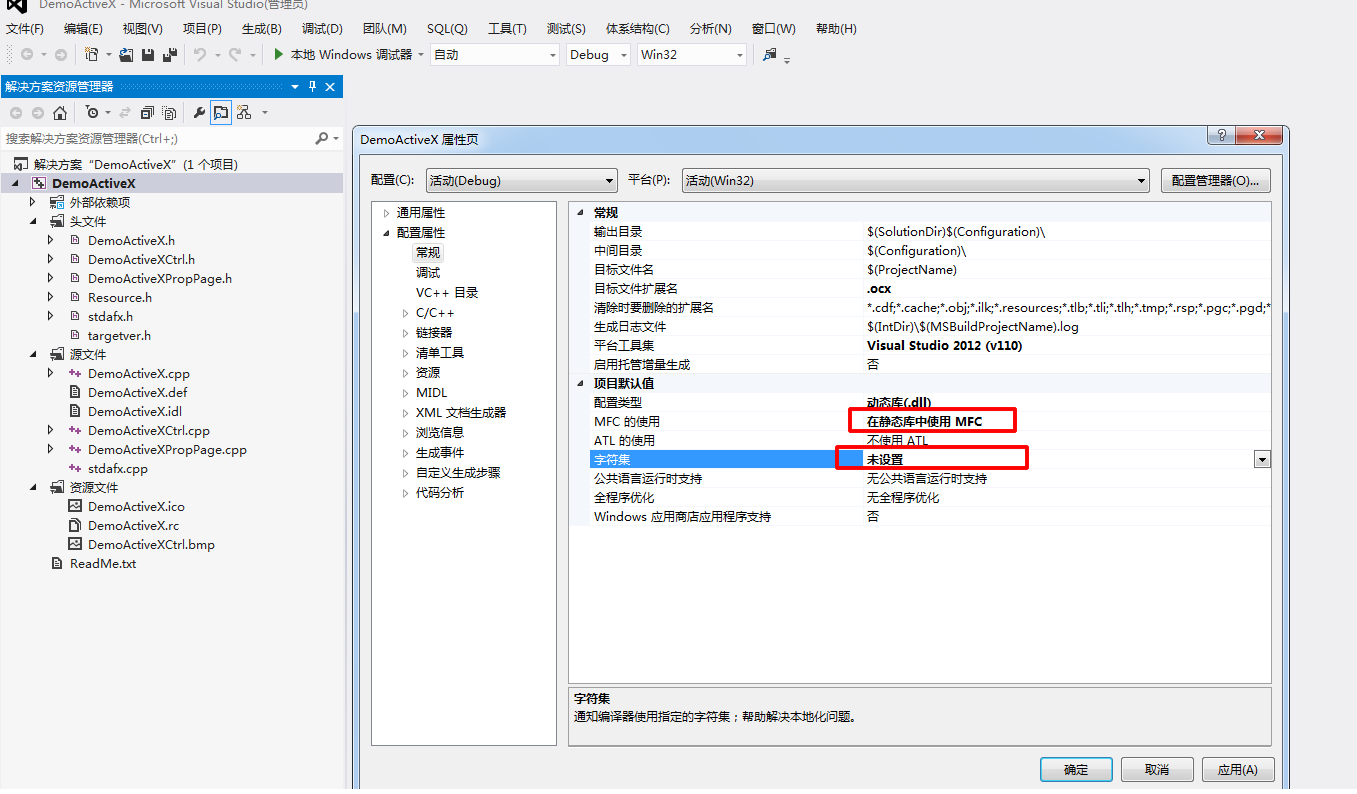Viewport: 1357px width, 794px height.
Task: Close the 解决方案资源管理器 panel
Action: point(331,87)
